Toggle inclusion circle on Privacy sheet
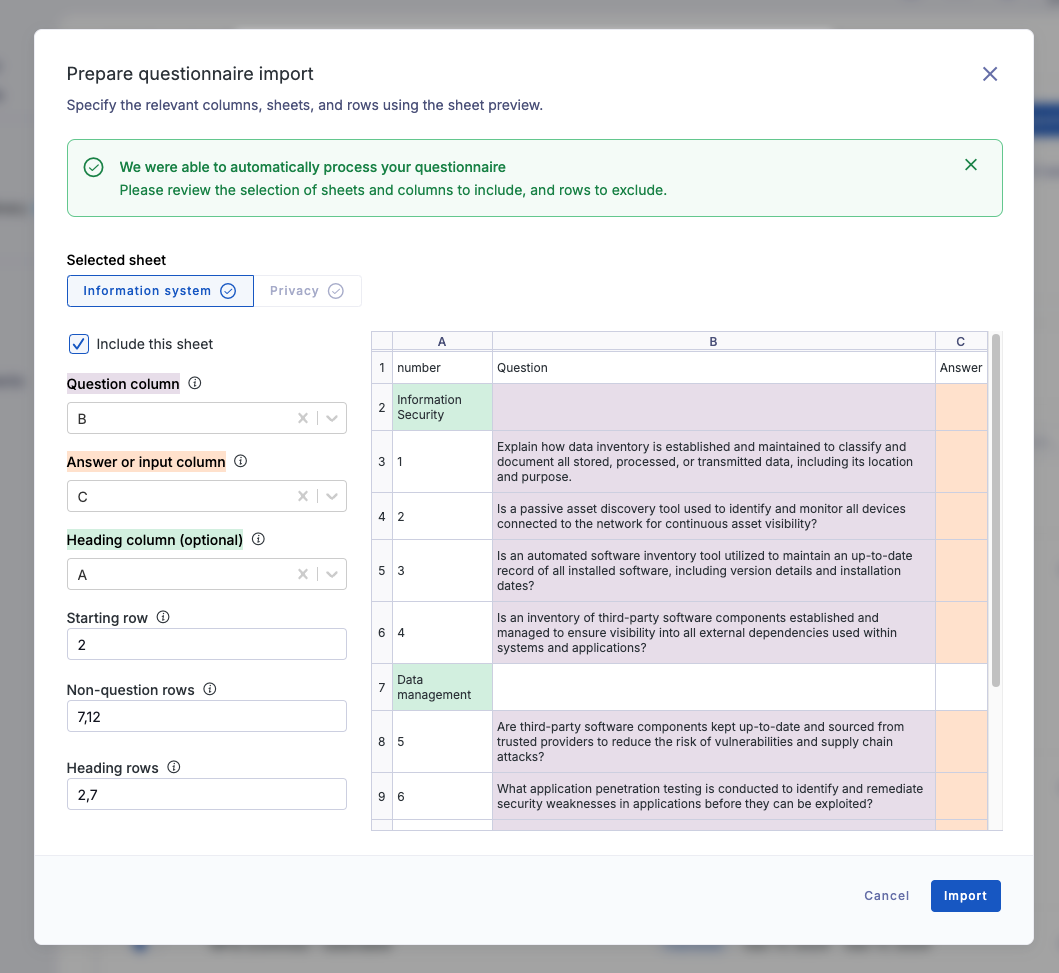 (335, 290)
